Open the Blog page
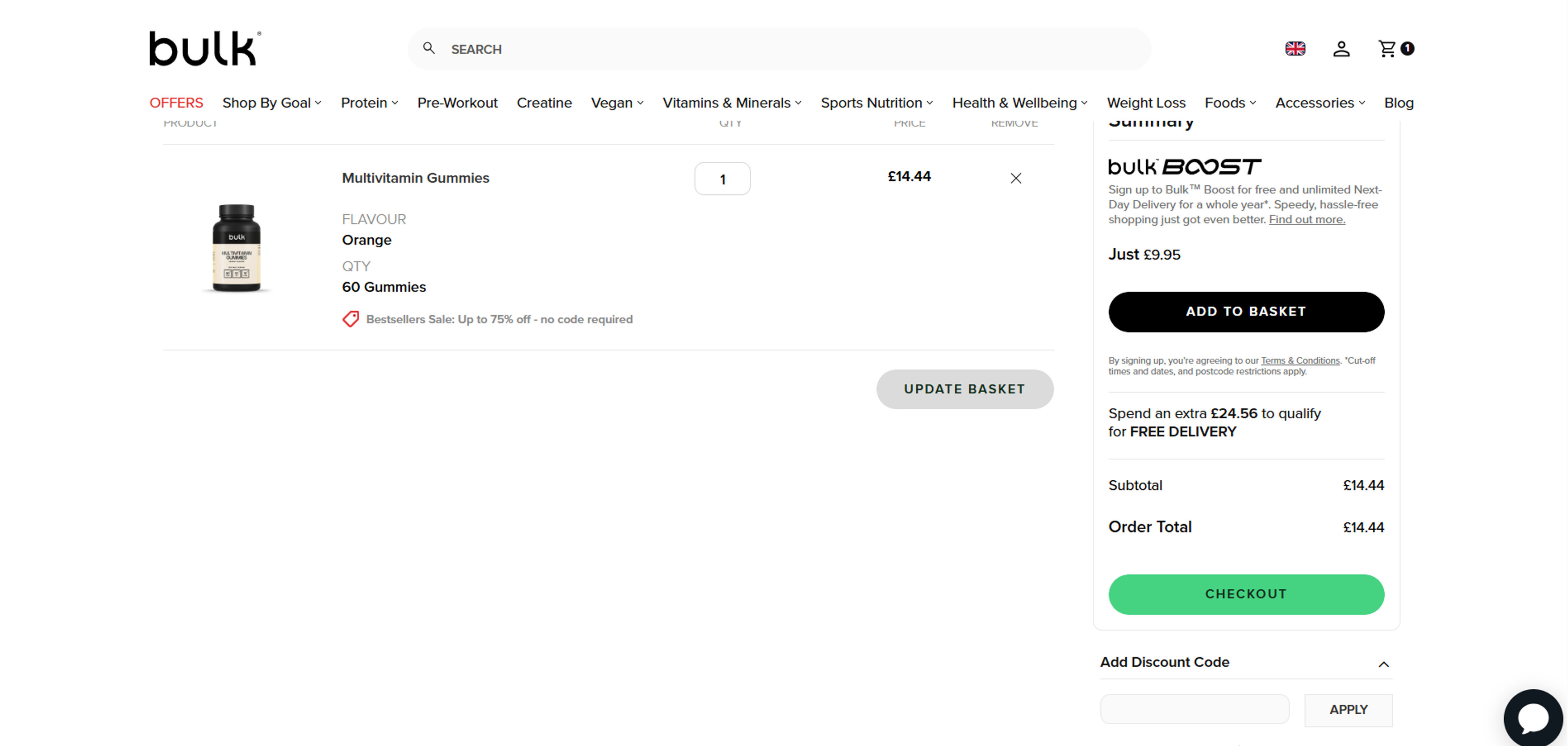 [1398, 103]
